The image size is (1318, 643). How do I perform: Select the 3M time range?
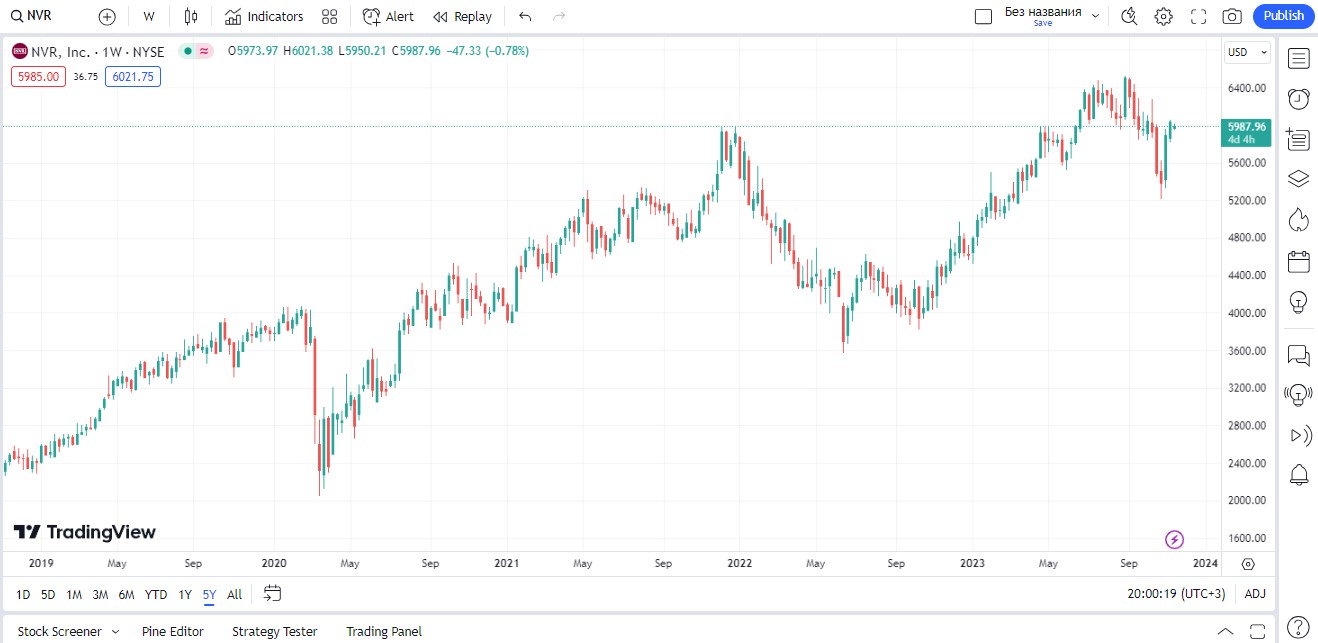point(100,594)
